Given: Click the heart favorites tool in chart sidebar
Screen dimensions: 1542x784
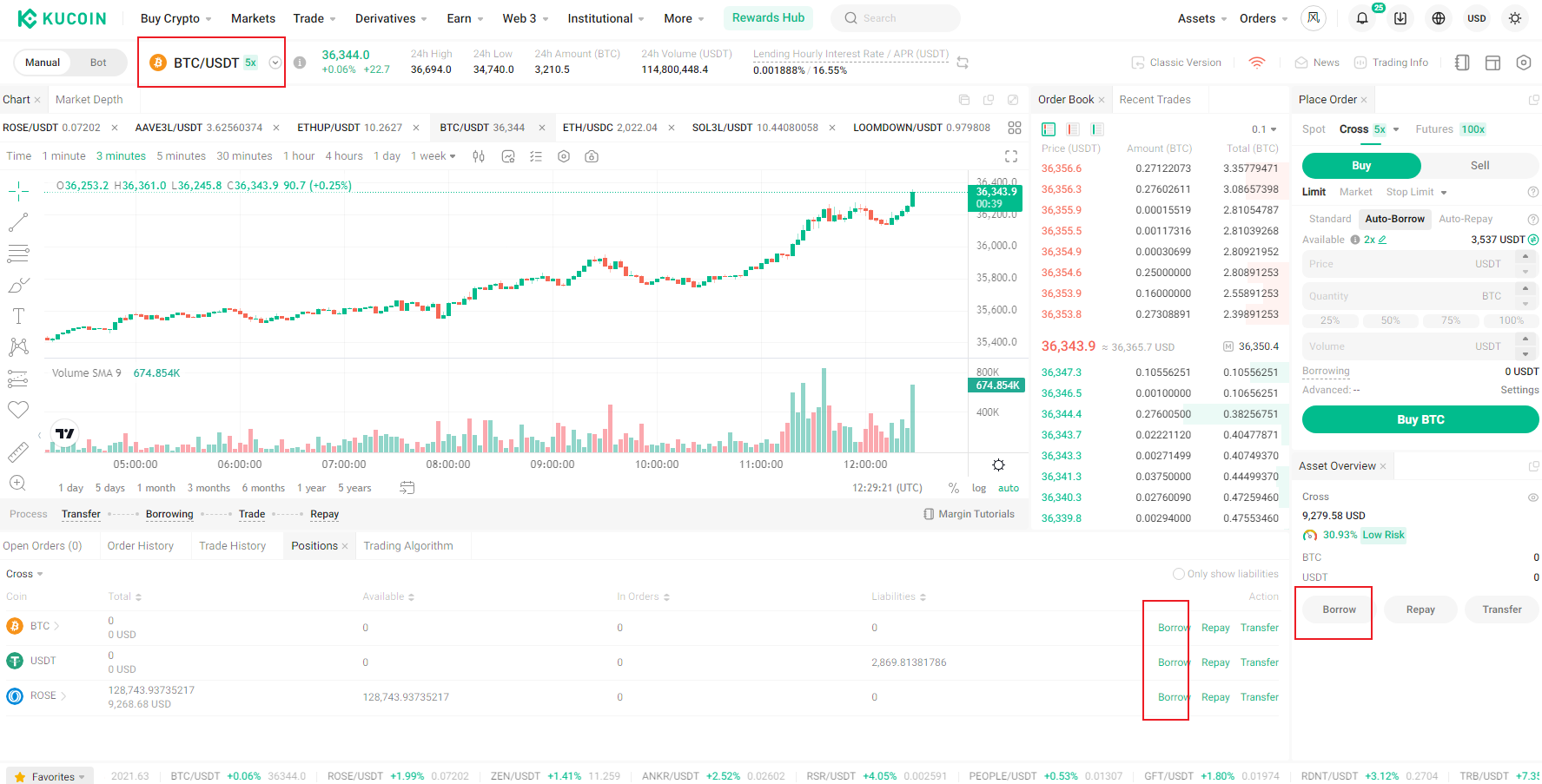Looking at the screenshot, I should [x=18, y=410].
